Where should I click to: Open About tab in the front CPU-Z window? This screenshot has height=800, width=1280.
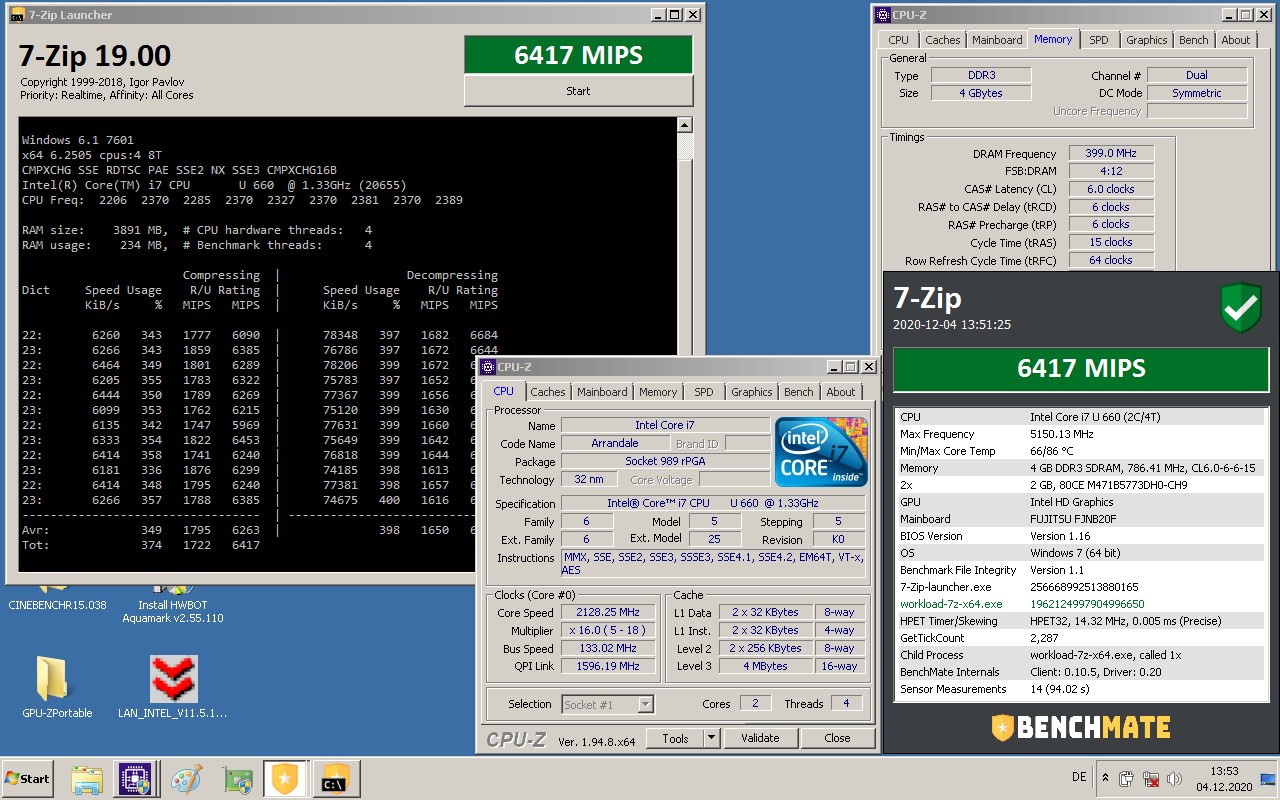(x=841, y=392)
